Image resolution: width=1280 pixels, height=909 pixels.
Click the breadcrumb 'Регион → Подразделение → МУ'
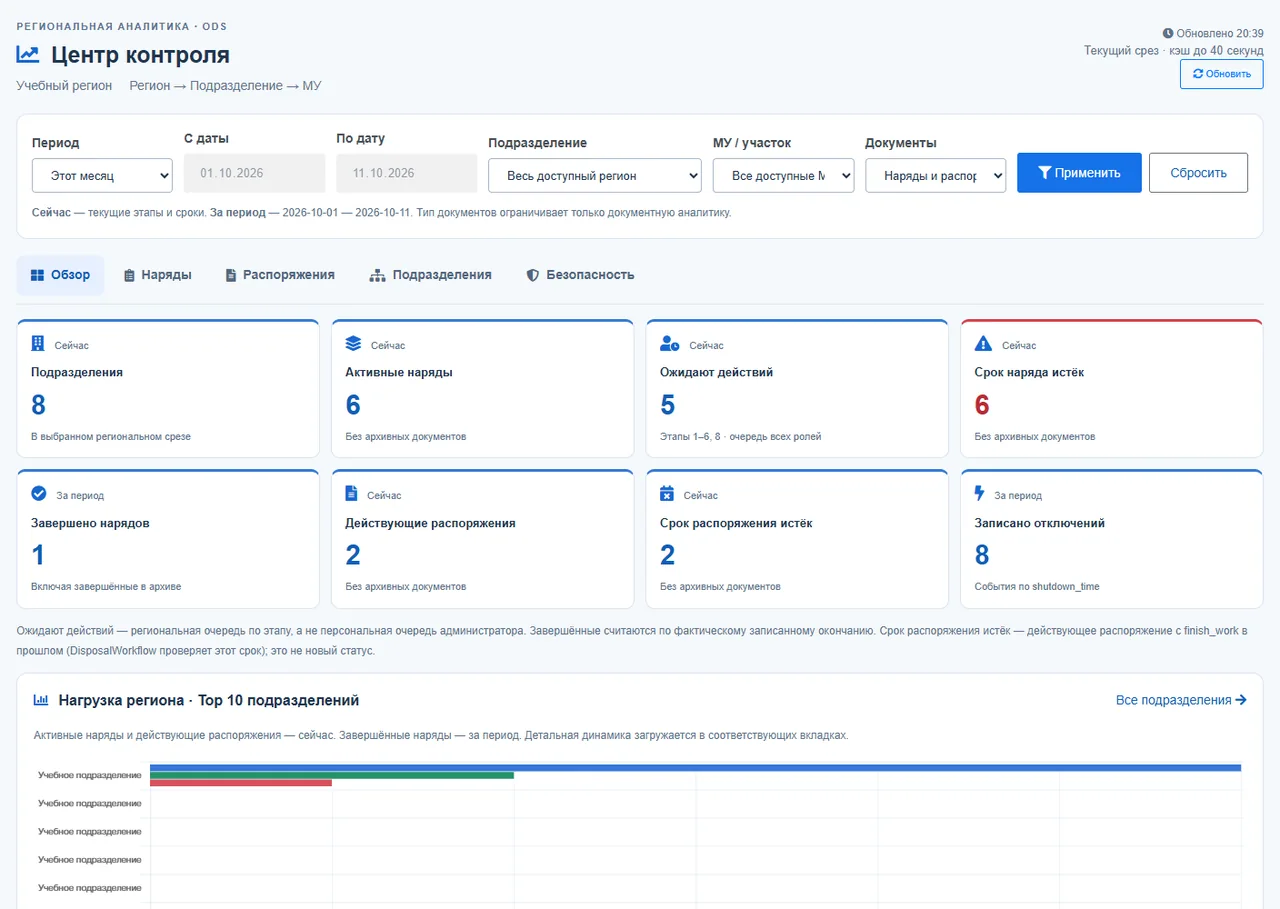[x=225, y=86]
